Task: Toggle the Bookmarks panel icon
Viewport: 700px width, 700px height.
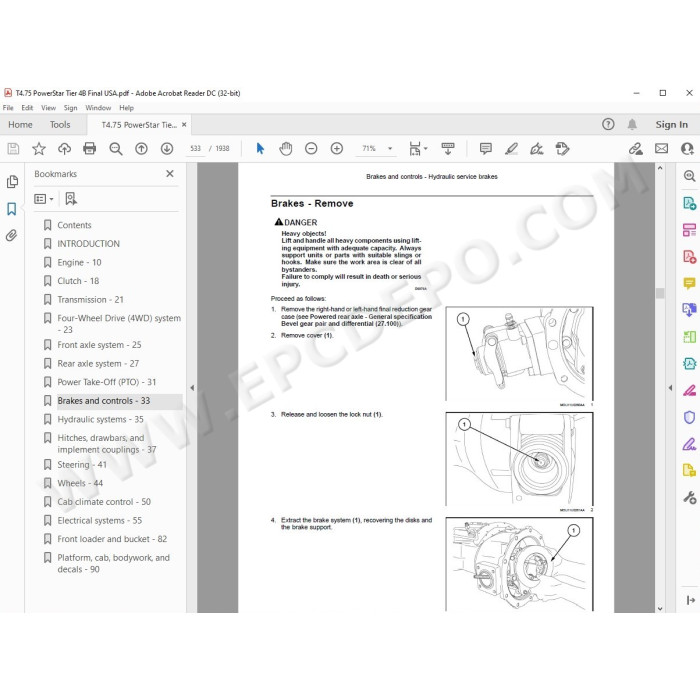Action: [12, 208]
